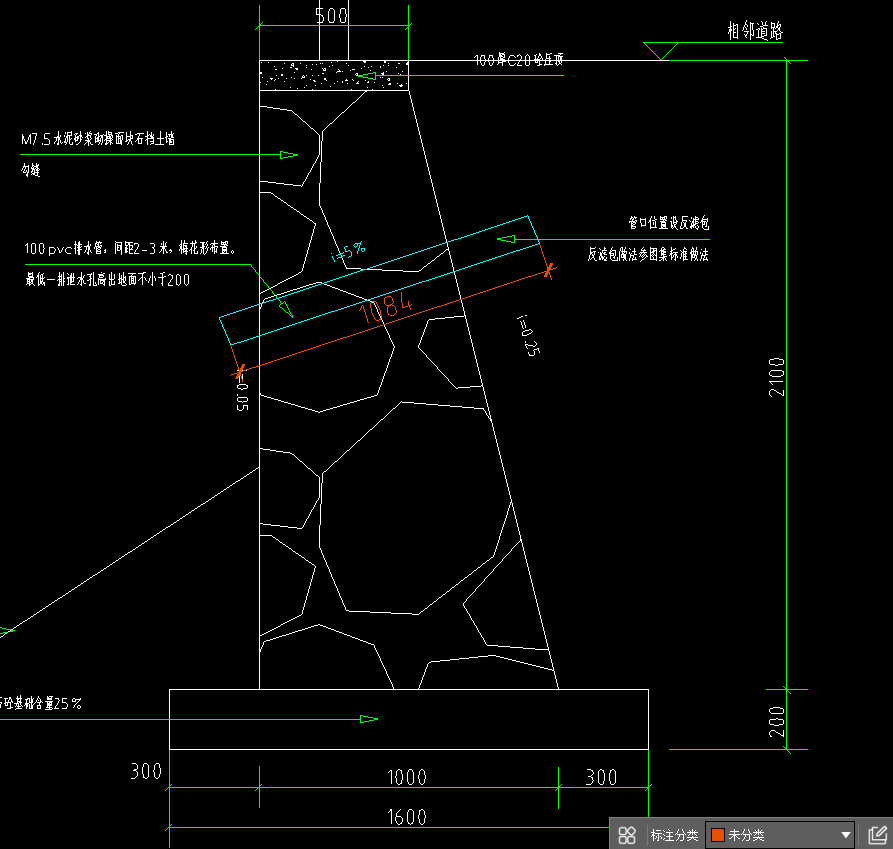Select the 相邻道路 text label
Image resolution: width=893 pixels, height=849 pixels.
[755, 31]
